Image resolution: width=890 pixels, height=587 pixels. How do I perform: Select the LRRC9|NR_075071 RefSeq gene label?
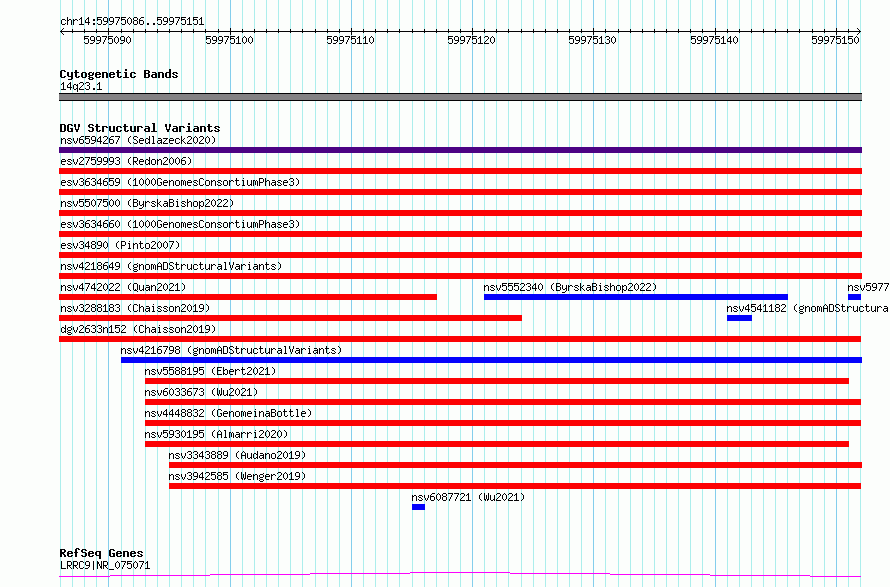[x=105, y=565]
